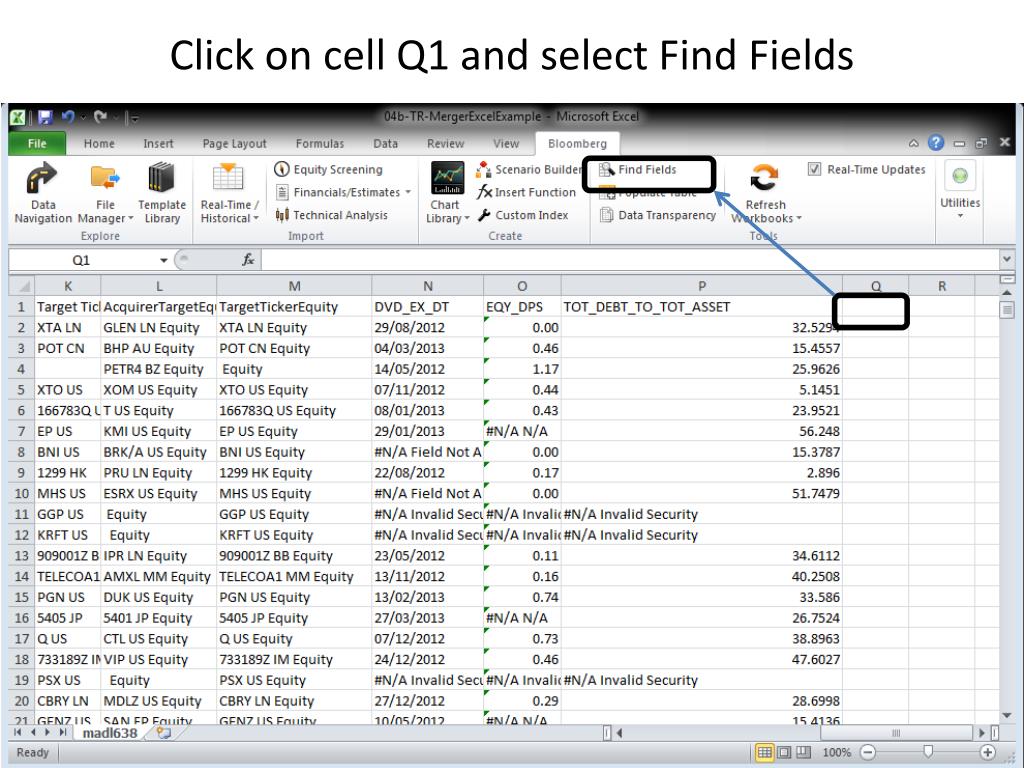
Task: Click the vertical scrollbar thumb
Action: [x=1006, y=310]
